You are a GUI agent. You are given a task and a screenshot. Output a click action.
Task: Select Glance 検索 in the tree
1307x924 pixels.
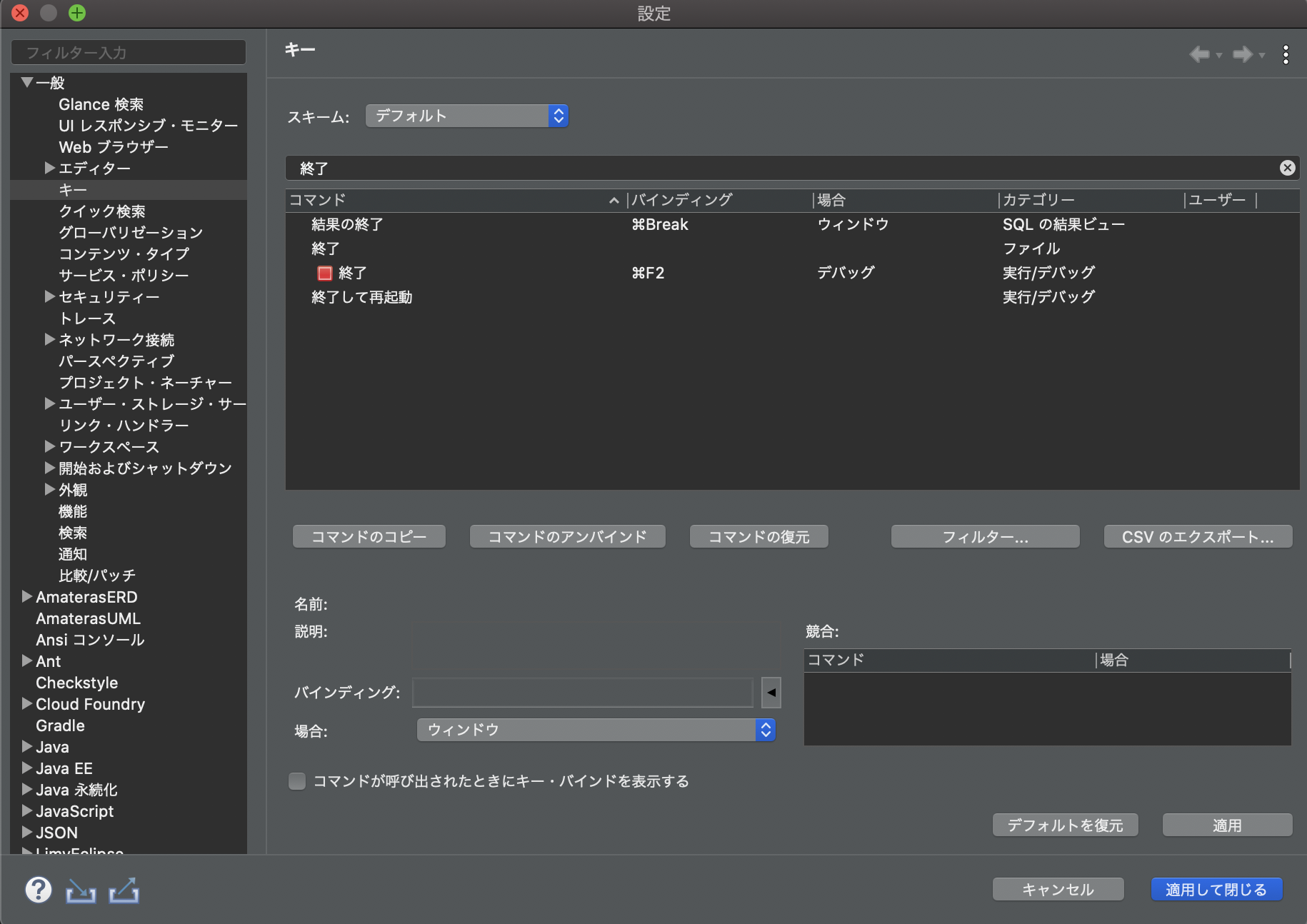point(101,104)
